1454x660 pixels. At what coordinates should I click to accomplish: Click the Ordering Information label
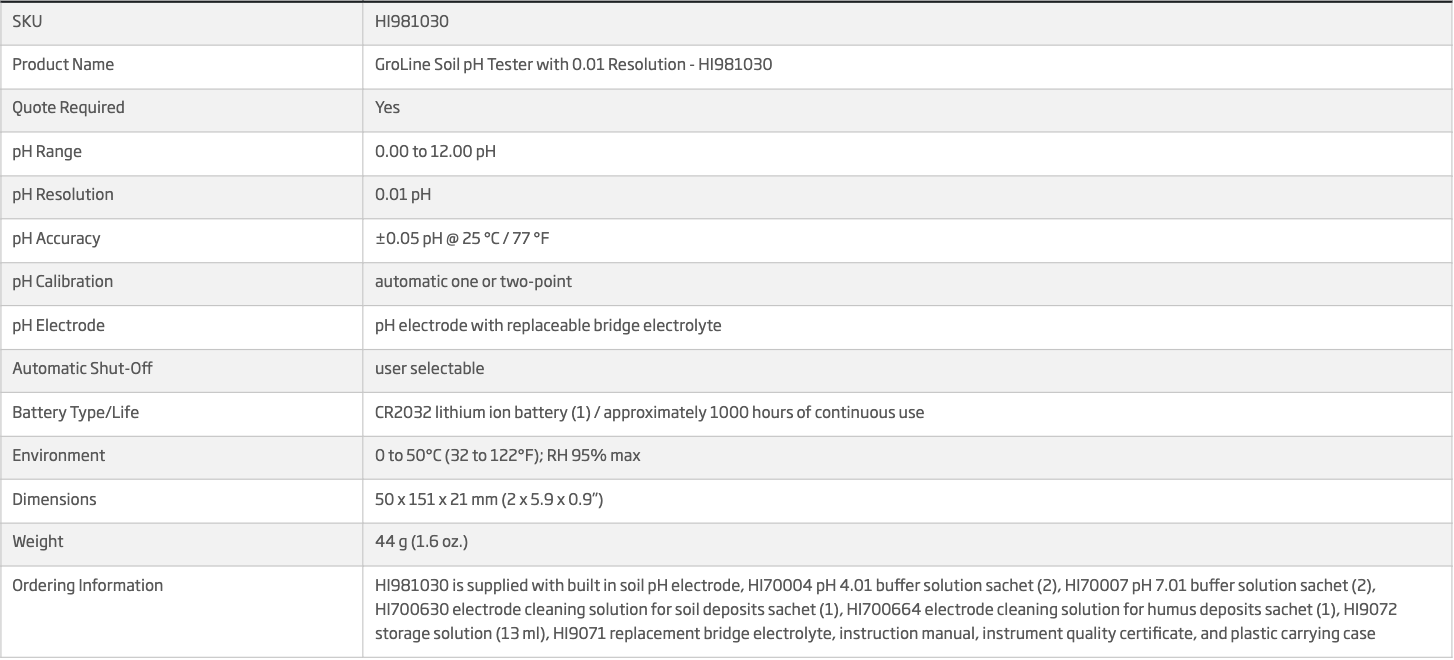pos(87,585)
